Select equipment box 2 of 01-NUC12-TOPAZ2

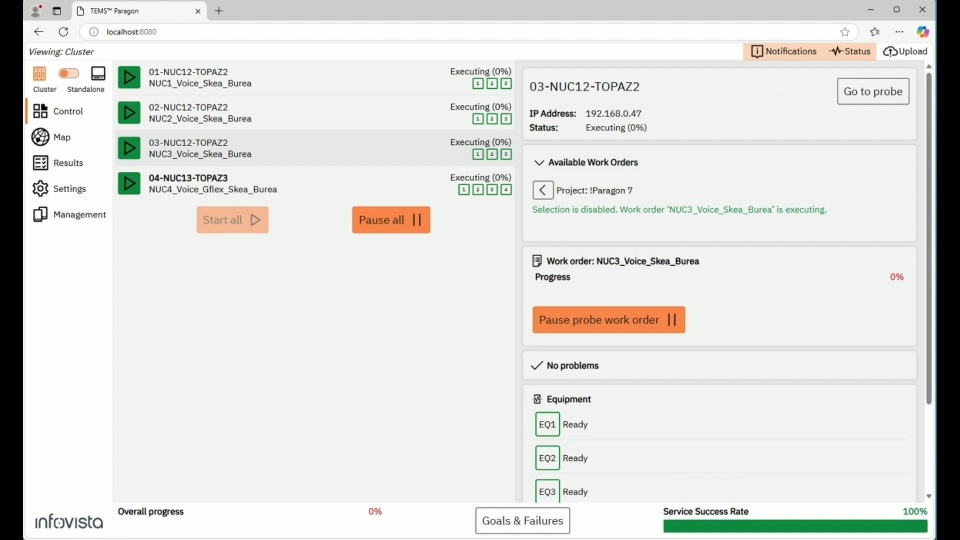pyautogui.click(x=492, y=83)
